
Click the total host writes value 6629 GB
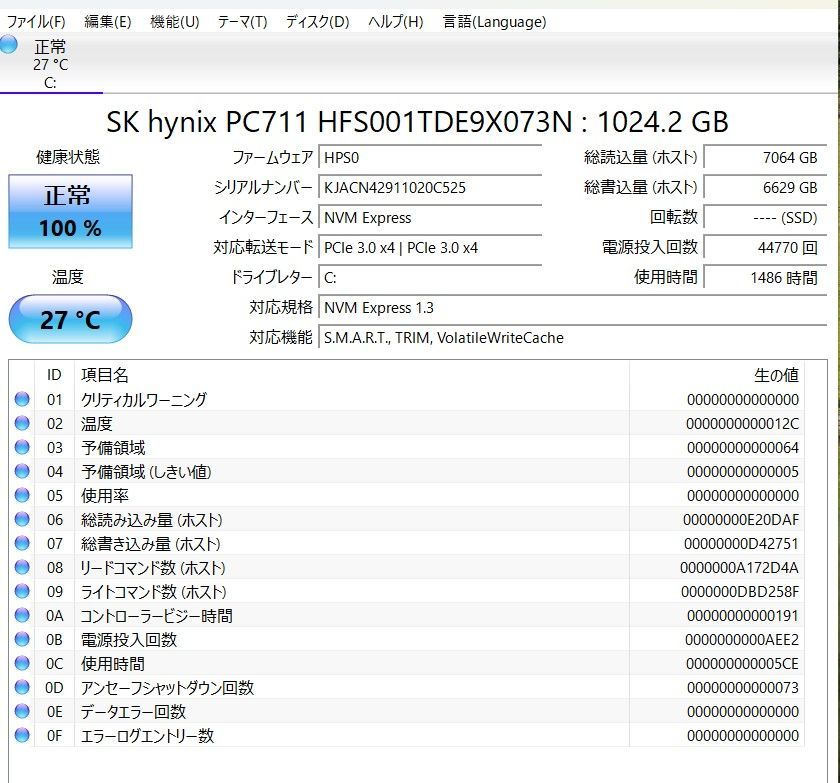pos(765,188)
